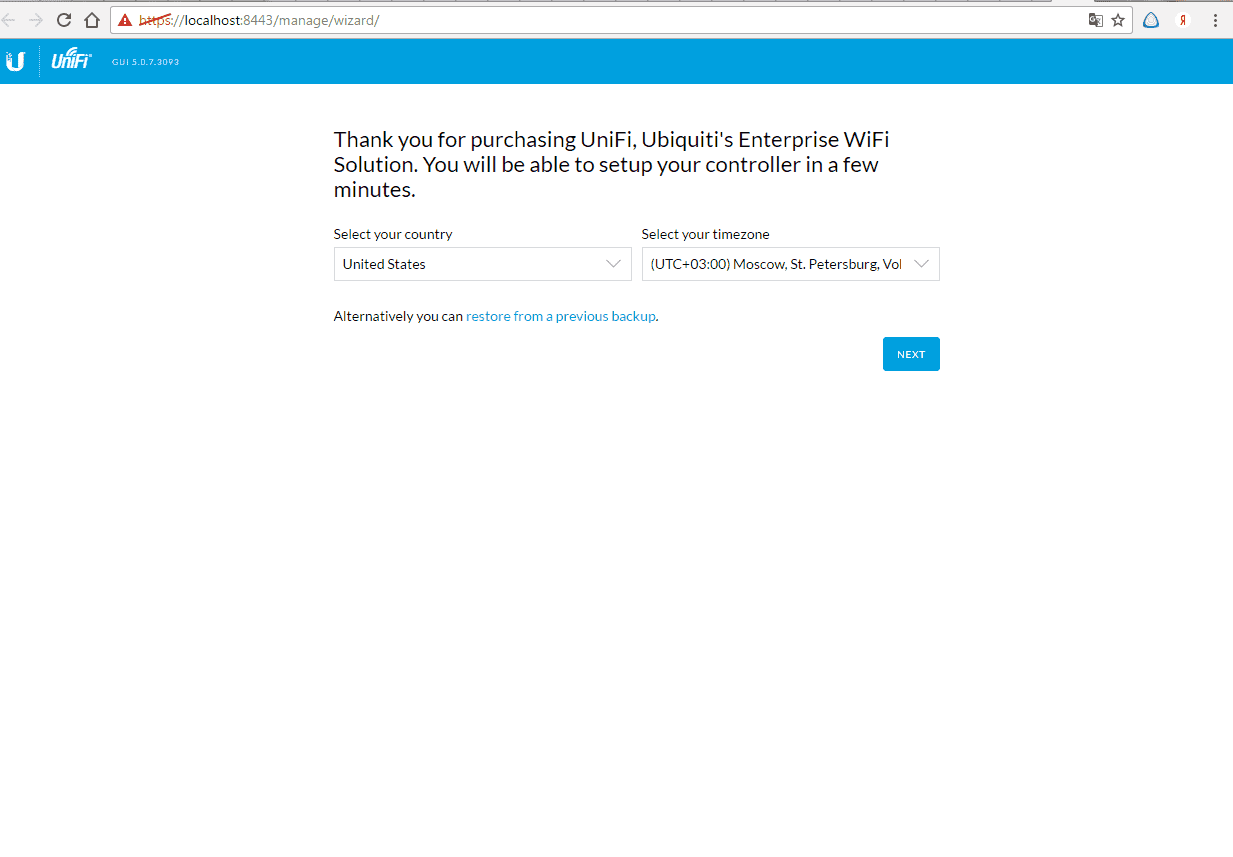Open the Chrome three-dot menu
The height and width of the screenshot is (857, 1233).
click(x=1215, y=20)
